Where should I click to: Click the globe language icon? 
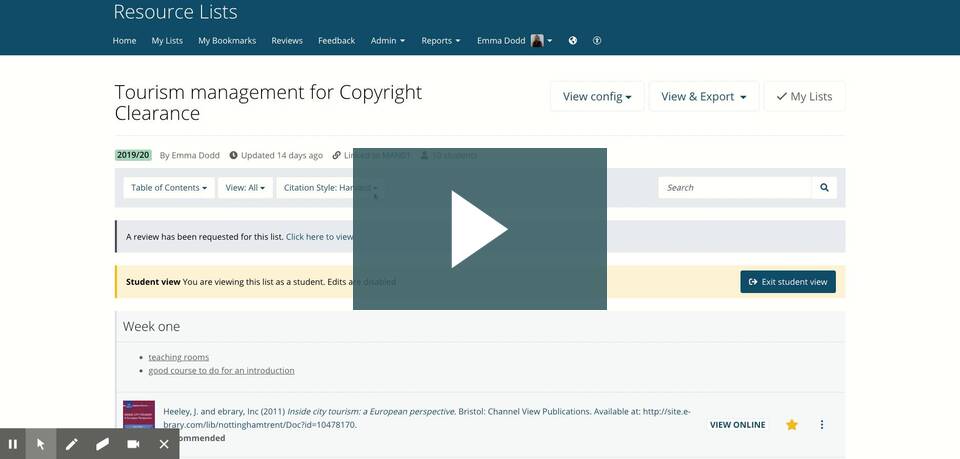572,40
